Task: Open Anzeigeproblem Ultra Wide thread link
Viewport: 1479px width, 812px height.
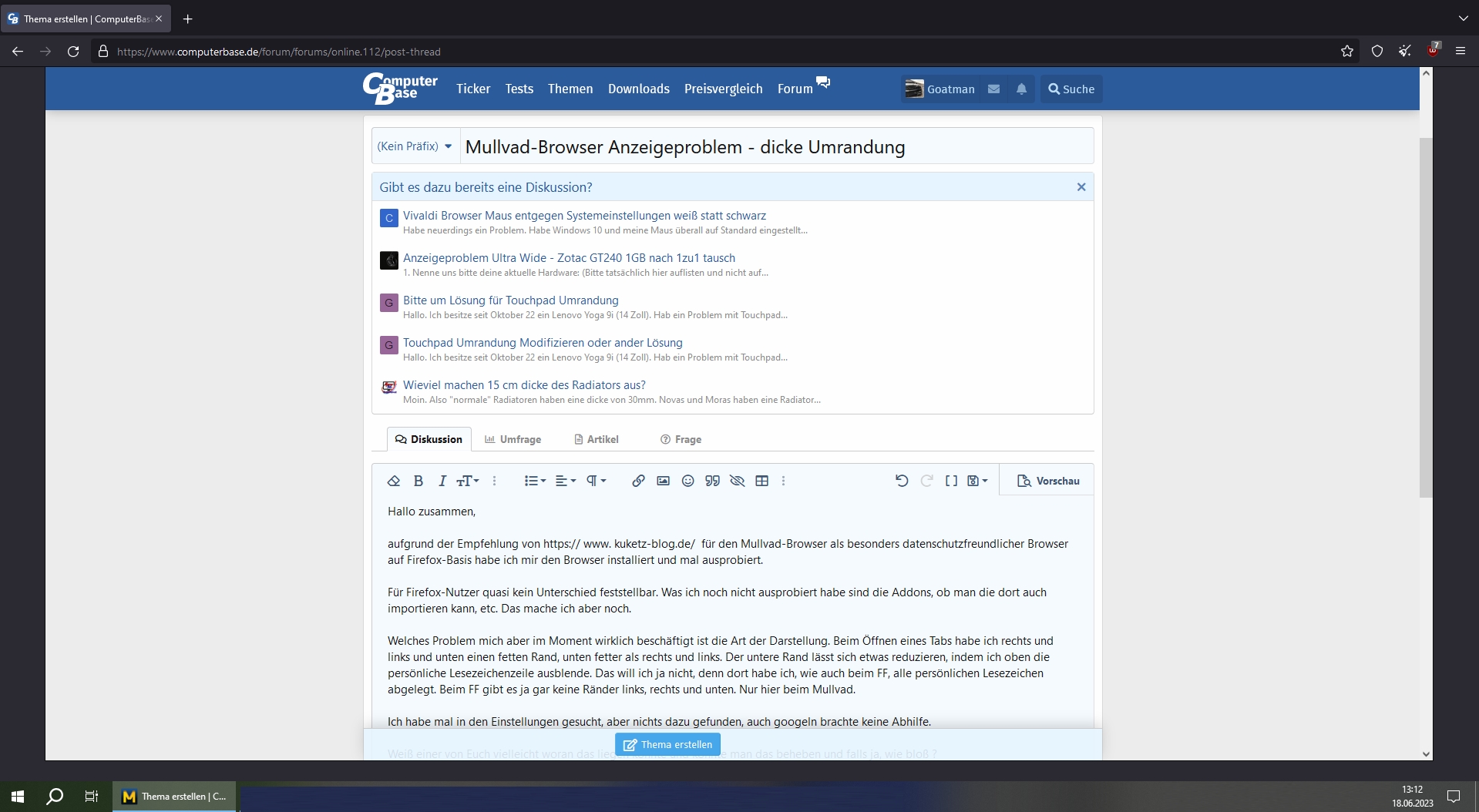Action: click(x=569, y=258)
